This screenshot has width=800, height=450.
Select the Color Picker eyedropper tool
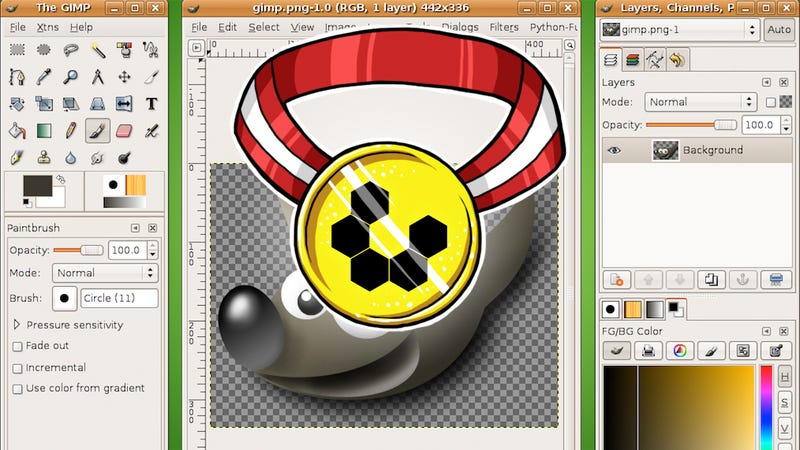coord(44,77)
